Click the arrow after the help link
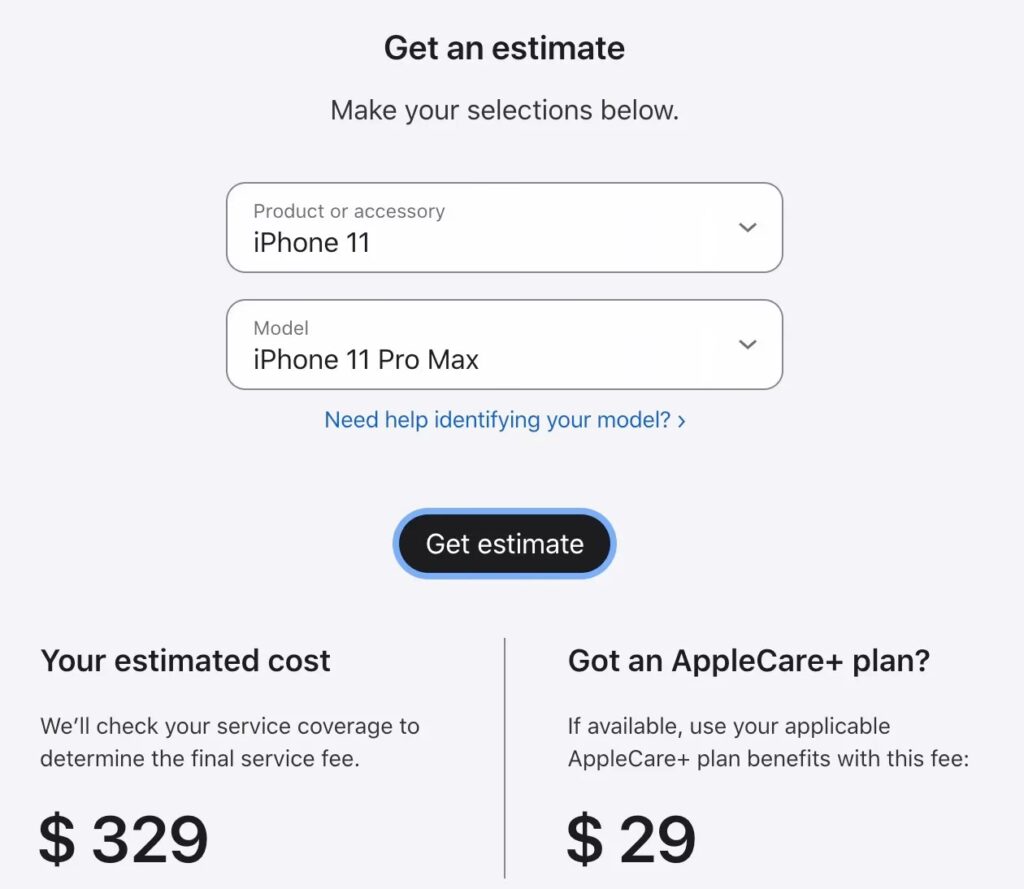The image size is (1024, 889). 682,421
